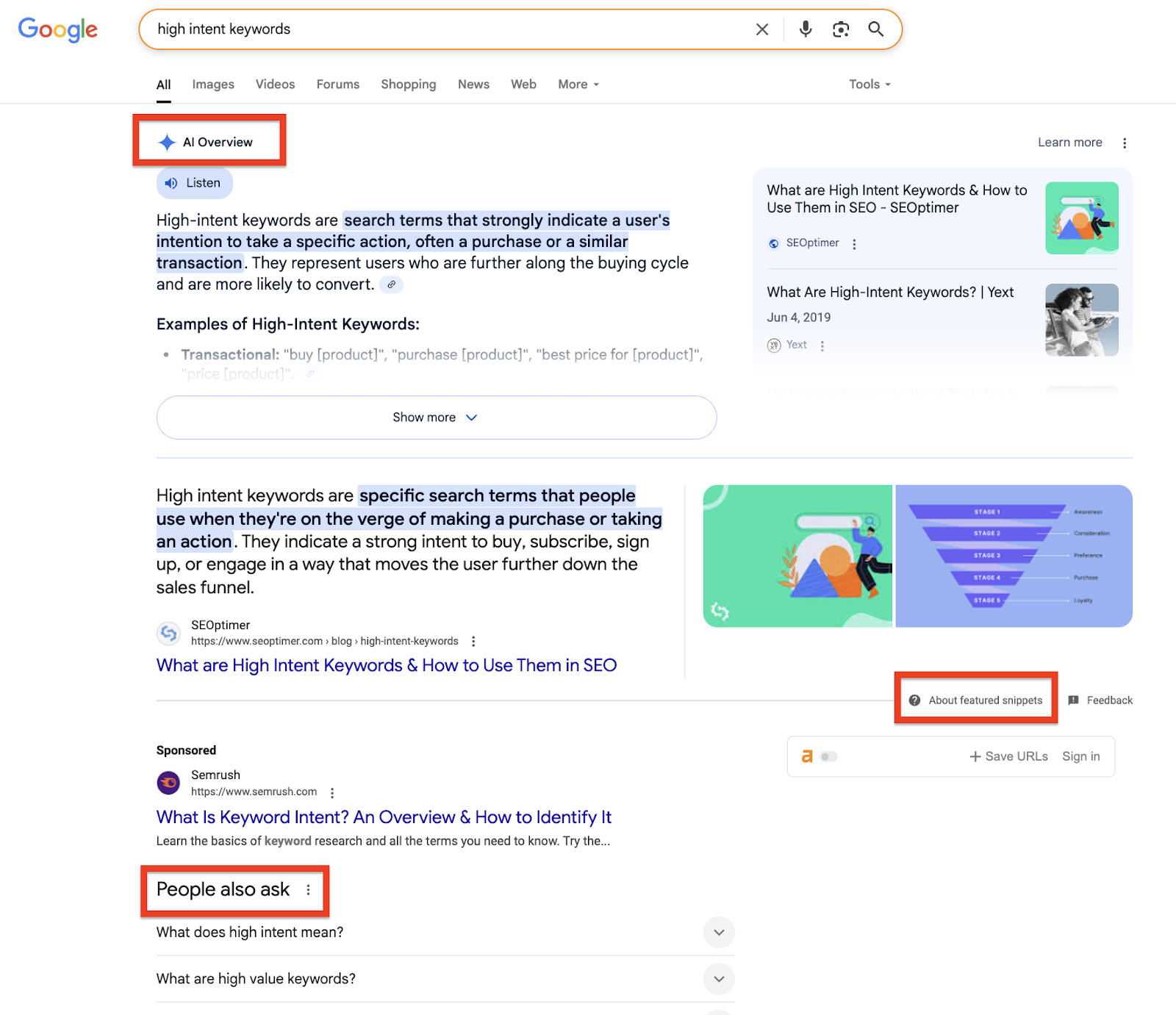Click the SEOptimer favicon in the featured snippet

[x=169, y=633]
